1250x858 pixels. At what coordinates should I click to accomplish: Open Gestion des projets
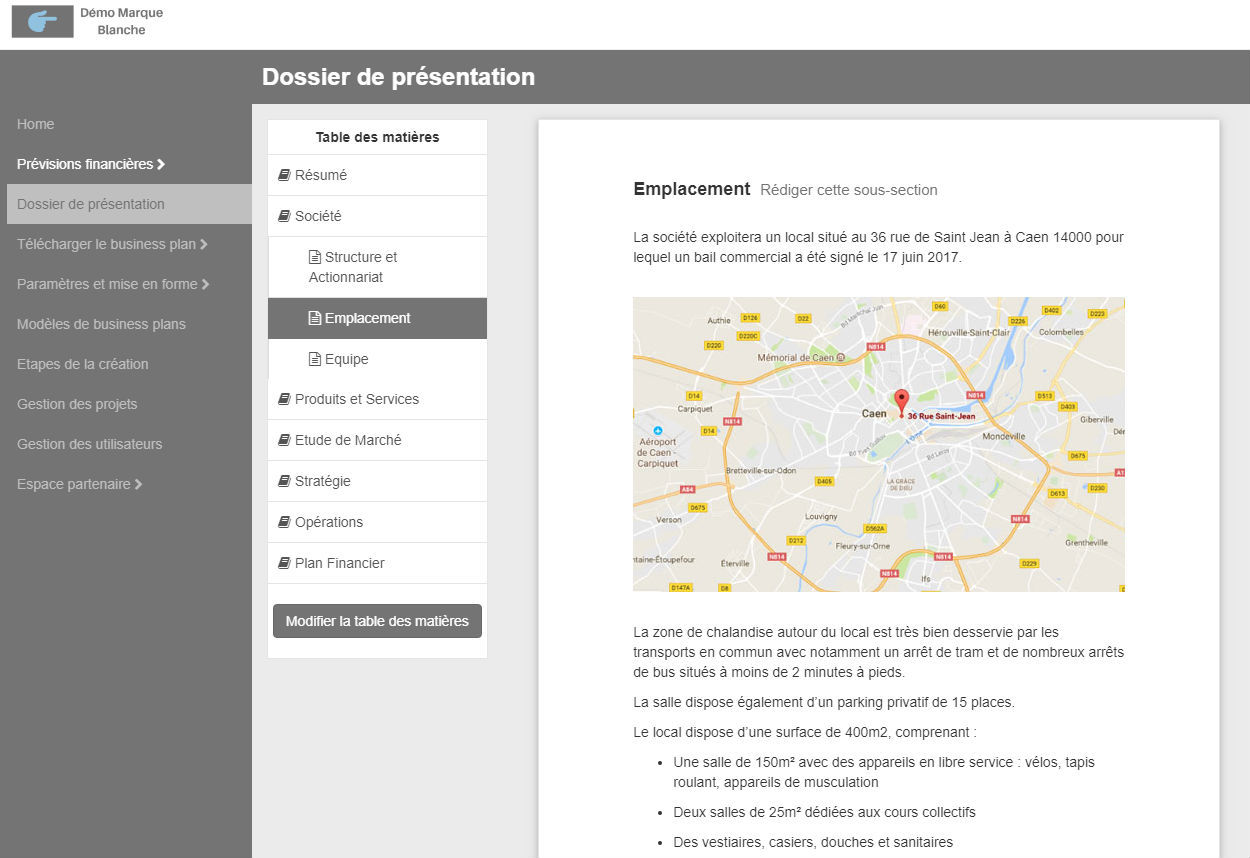[x=77, y=404]
